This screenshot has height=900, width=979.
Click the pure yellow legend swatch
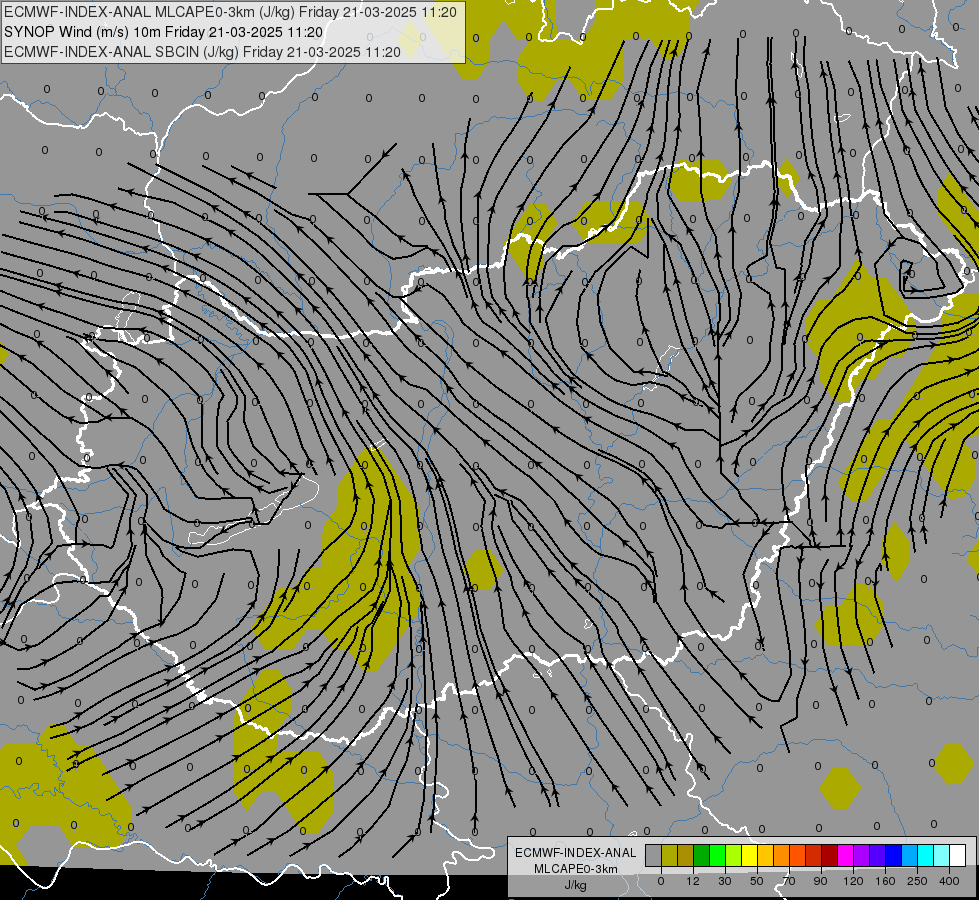[x=749, y=855]
